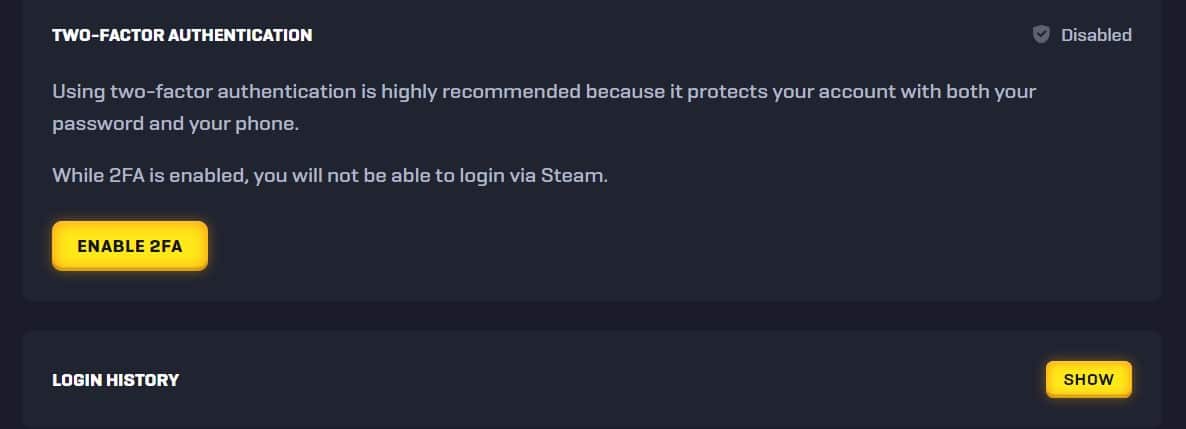Image resolution: width=1186 pixels, height=429 pixels.
Task: Select the Disabled status label
Action: [x=1096, y=35]
